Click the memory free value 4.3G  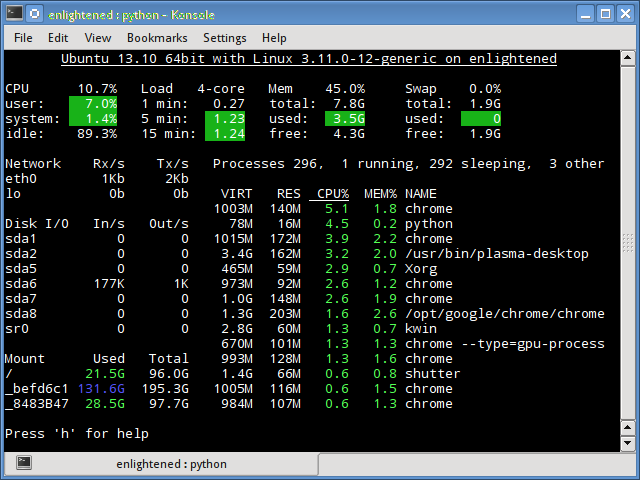(349, 133)
